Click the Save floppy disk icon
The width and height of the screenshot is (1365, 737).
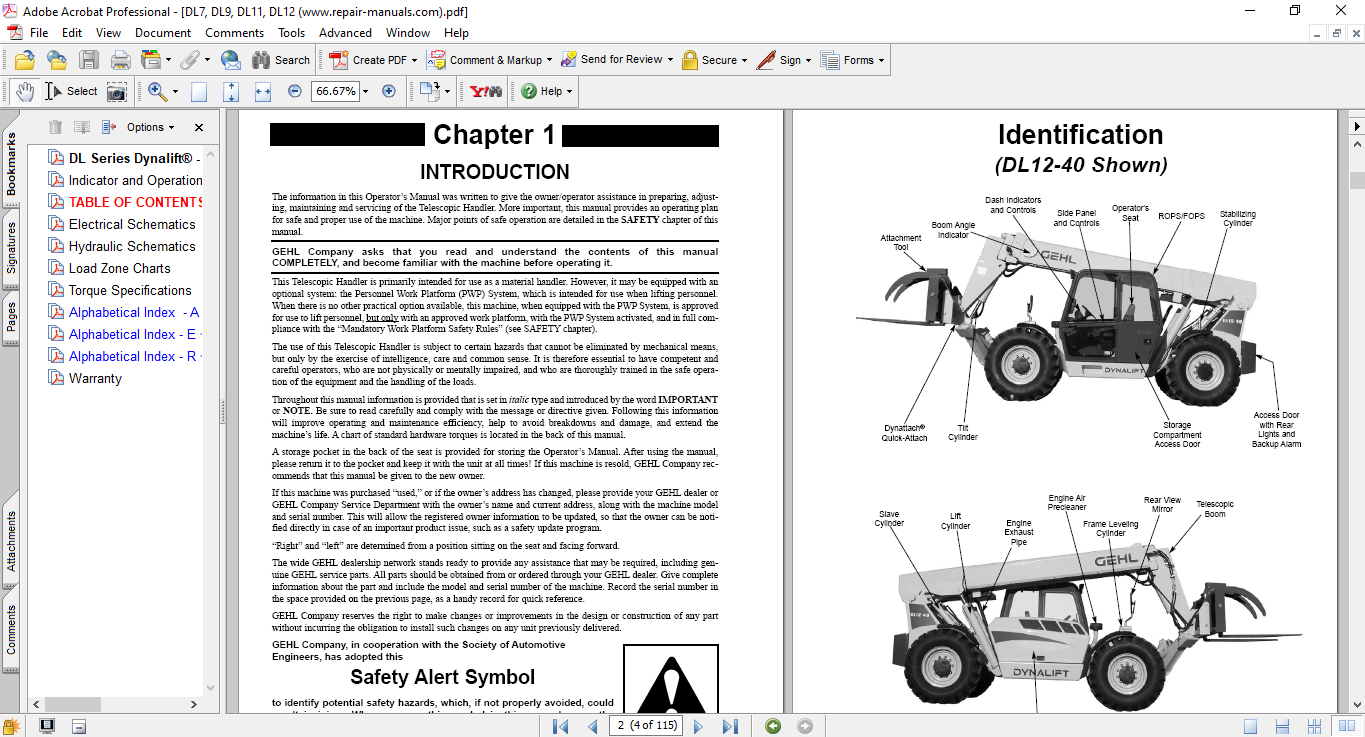click(x=89, y=60)
